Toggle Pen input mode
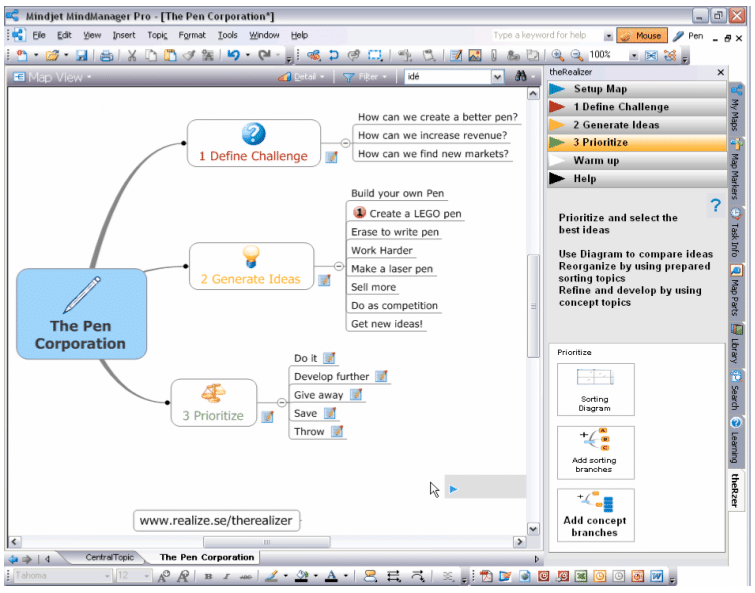Image resolution: width=755 pixels, height=593 pixels. click(689, 36)
